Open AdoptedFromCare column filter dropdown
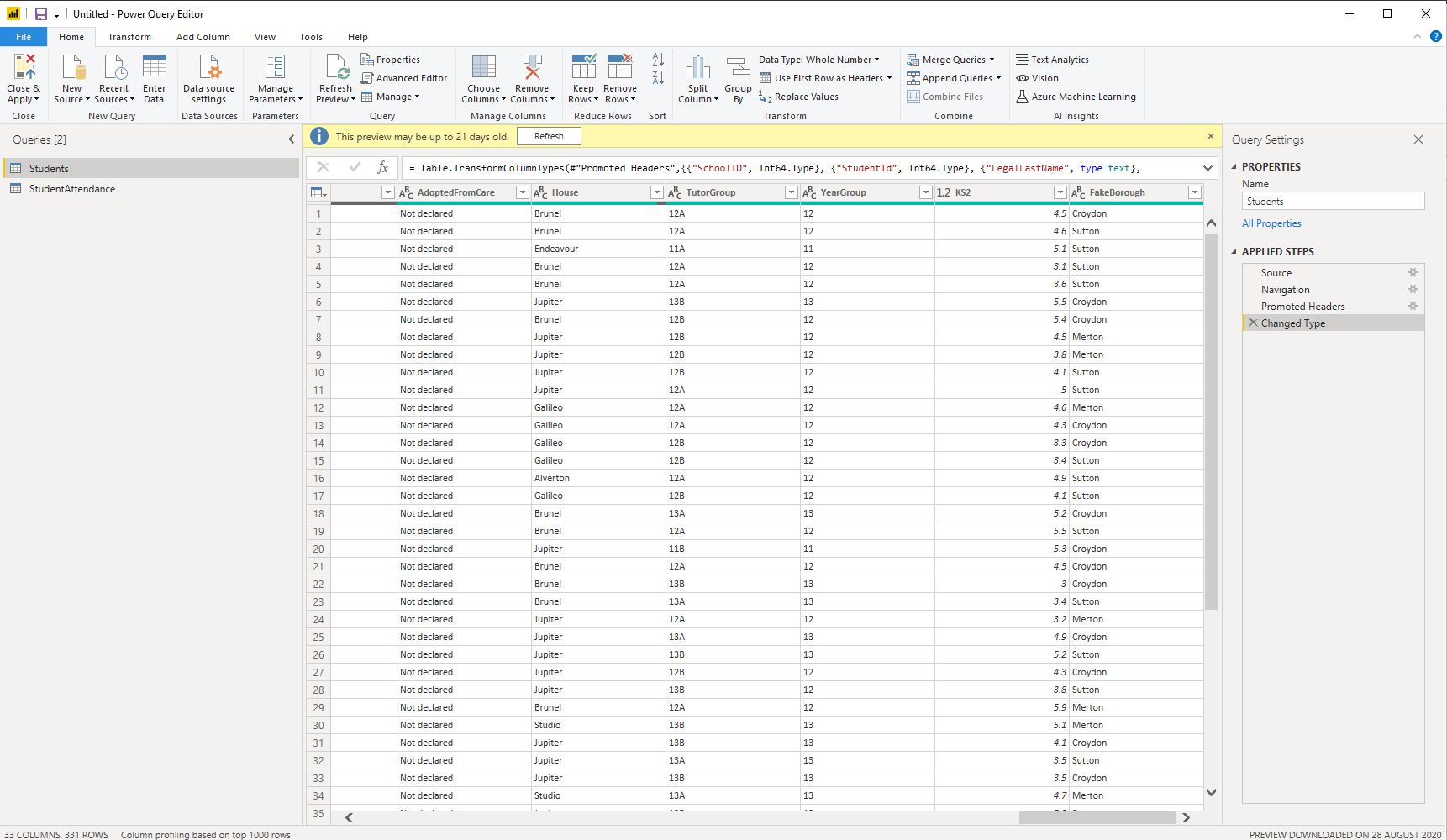The width and height of the screenshot is (1447, 840). pos(522,192)
